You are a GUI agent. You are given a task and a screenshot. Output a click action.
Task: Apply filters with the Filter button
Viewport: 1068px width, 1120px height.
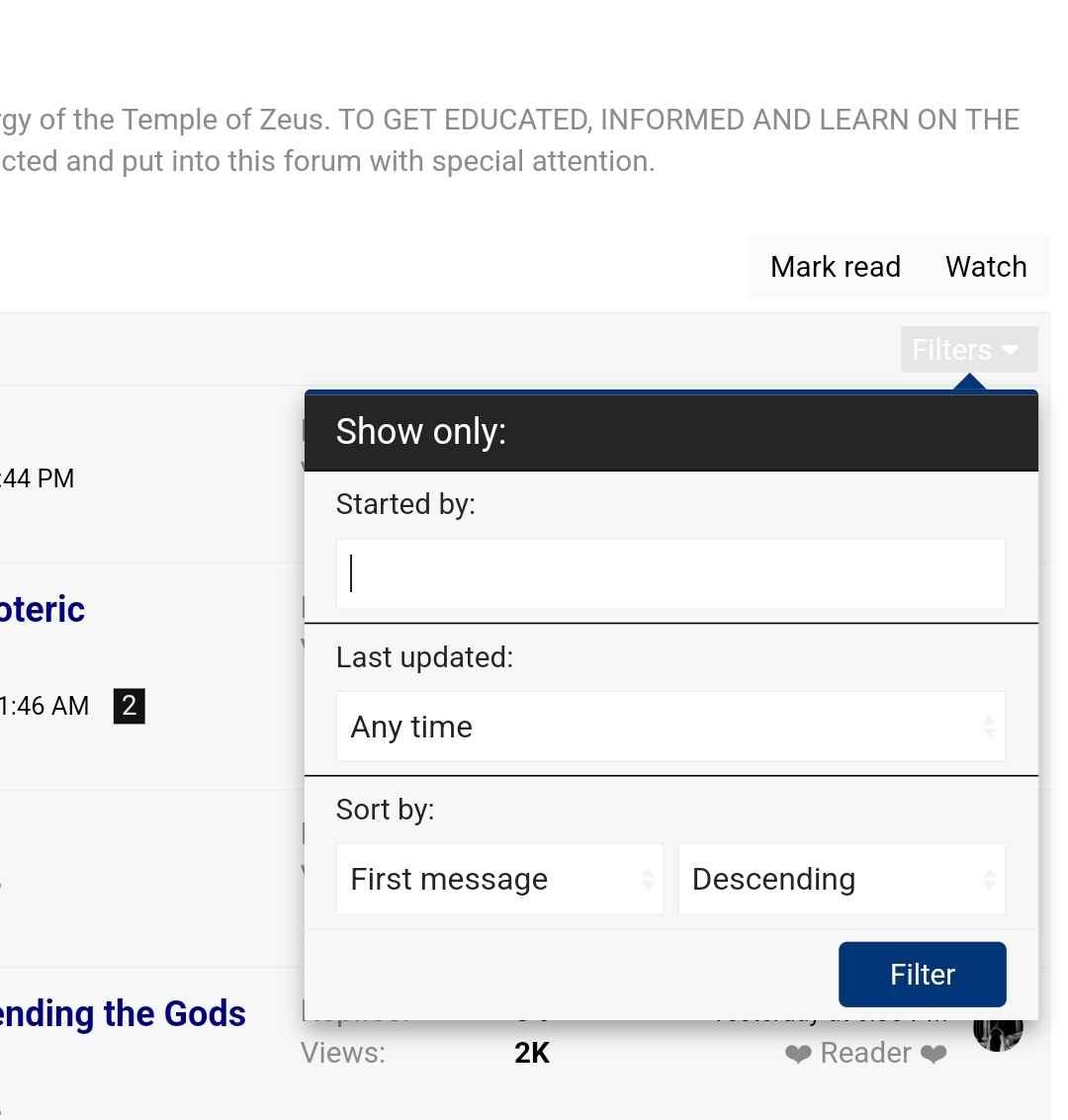[x=922, y=974]
